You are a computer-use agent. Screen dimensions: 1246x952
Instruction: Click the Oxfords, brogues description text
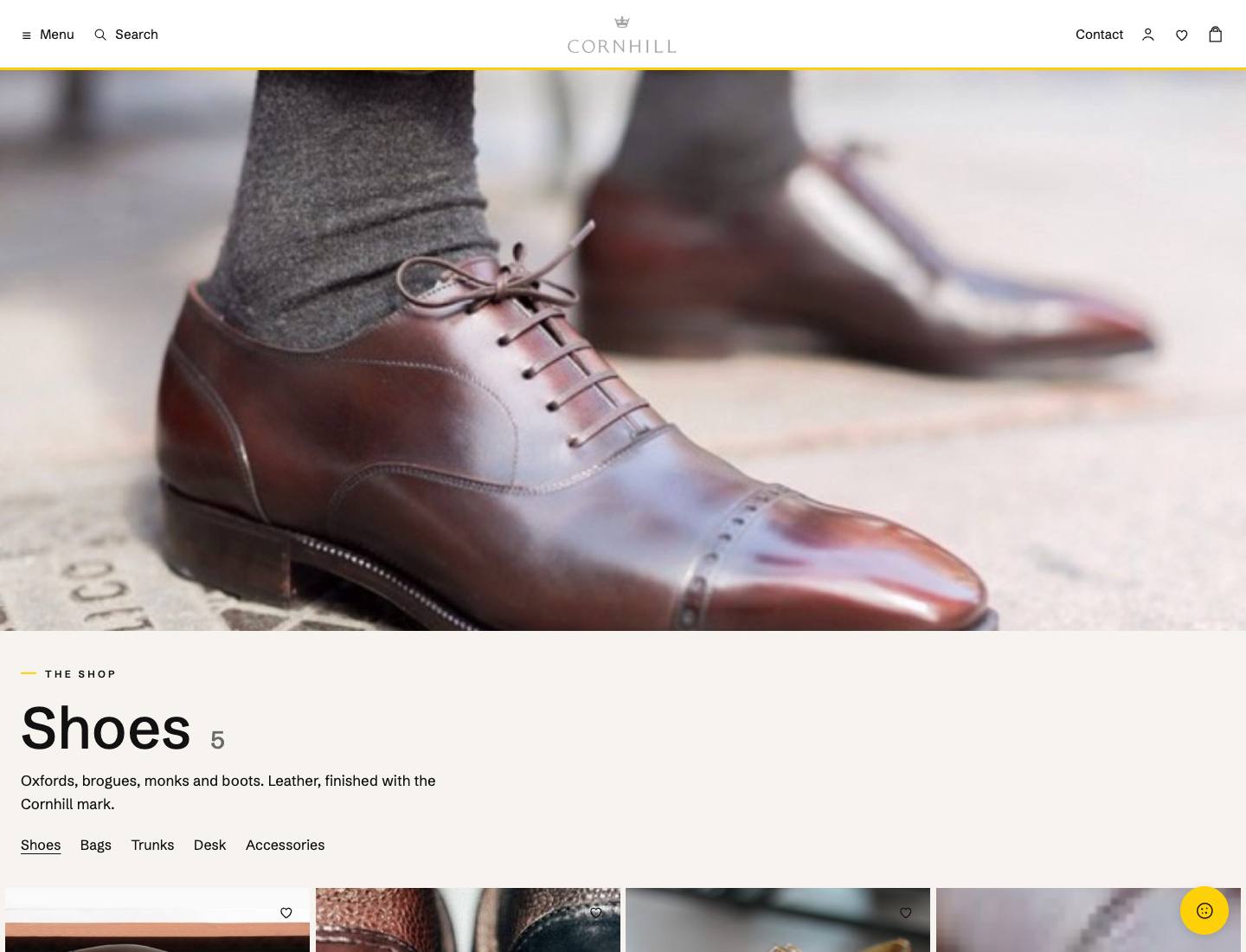point(228,792)
